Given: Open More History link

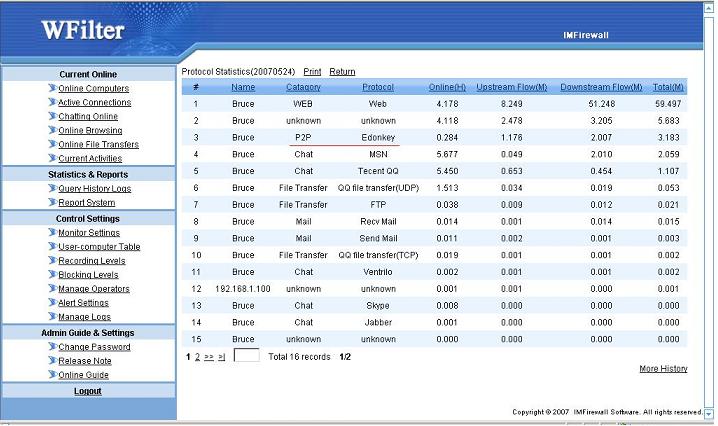Looking at the screenshot, I should click(664, 369).
